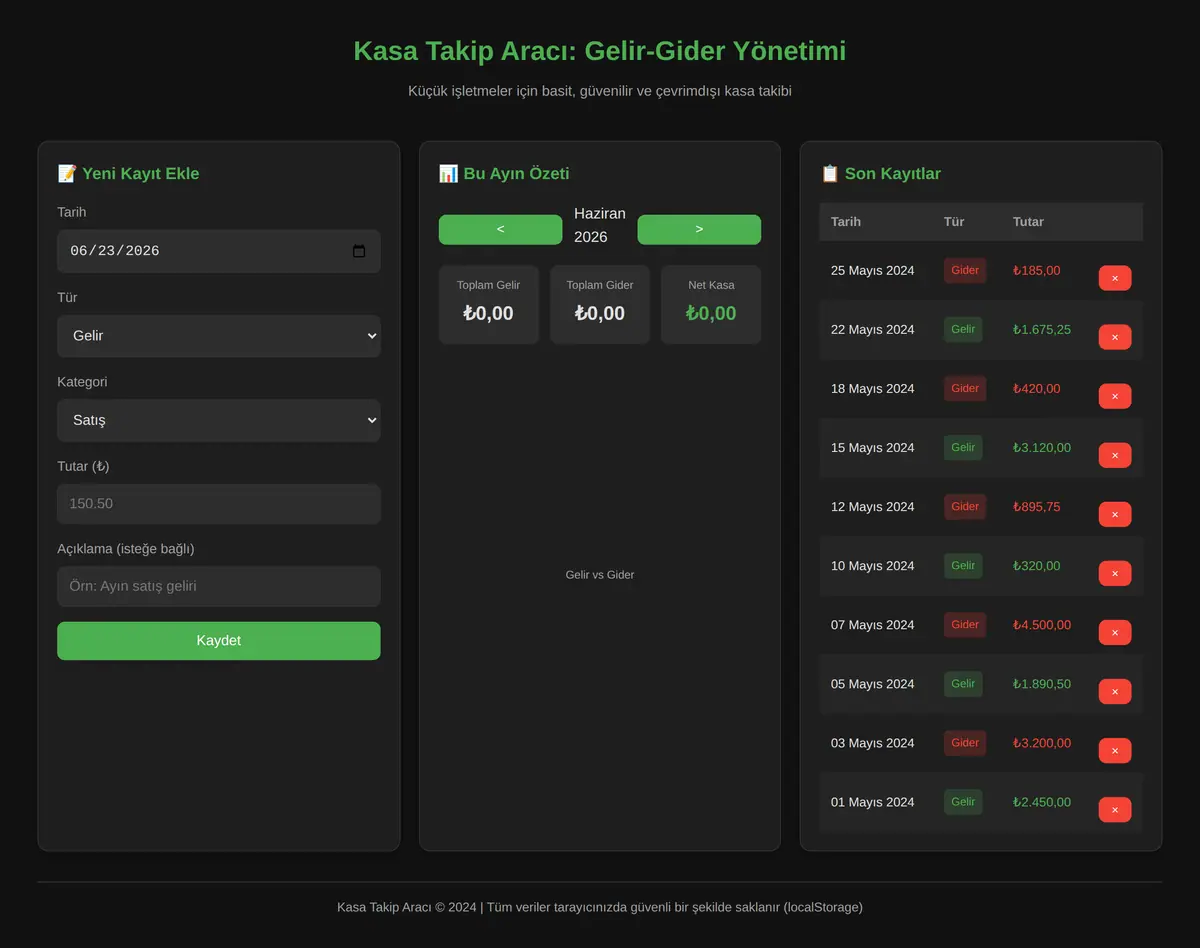The width and height of the screenshot is (1200, 948).
Task: Click the Gider badge for 25 Mayıs 2024
Action: coord(965,270)
